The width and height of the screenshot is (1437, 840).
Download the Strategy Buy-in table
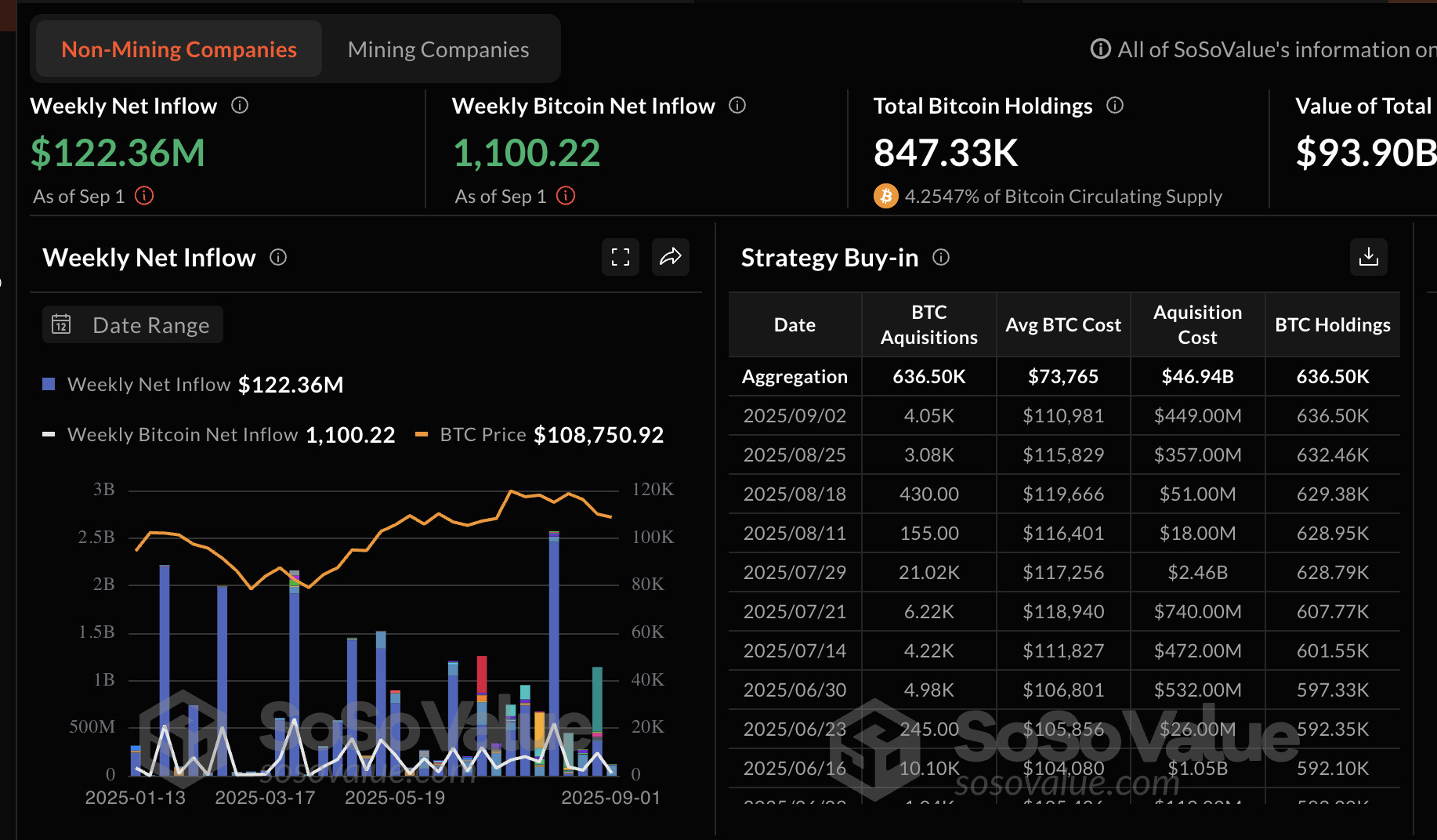(x=1368, y=257)
